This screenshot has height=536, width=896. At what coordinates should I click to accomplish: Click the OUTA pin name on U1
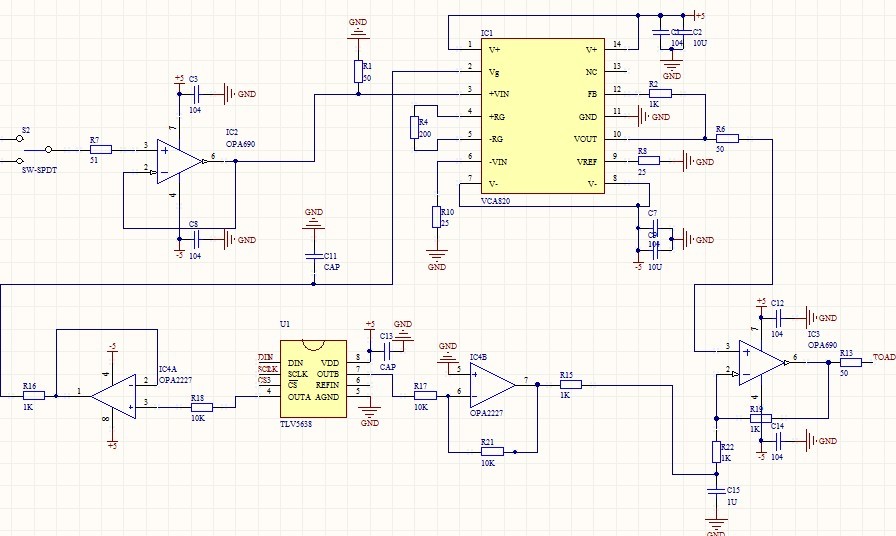[299, 397]
